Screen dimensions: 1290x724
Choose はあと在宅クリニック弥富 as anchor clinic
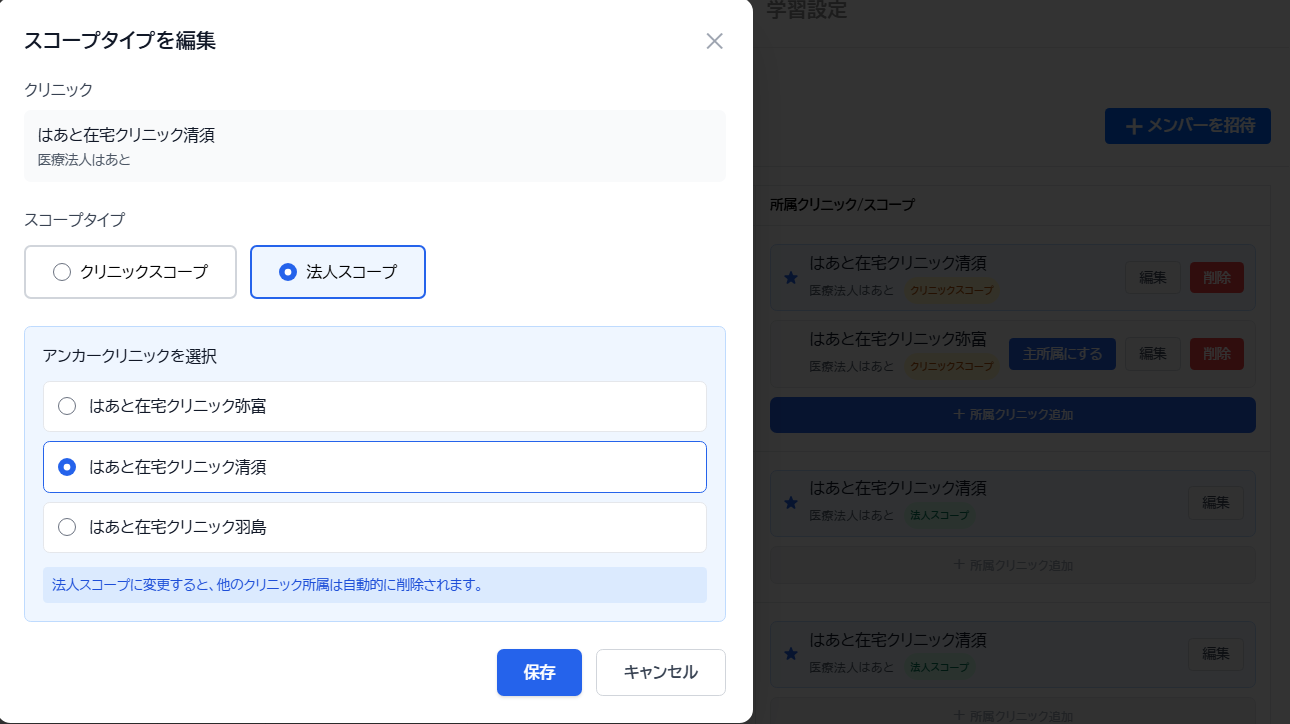(x=67, y=406)
